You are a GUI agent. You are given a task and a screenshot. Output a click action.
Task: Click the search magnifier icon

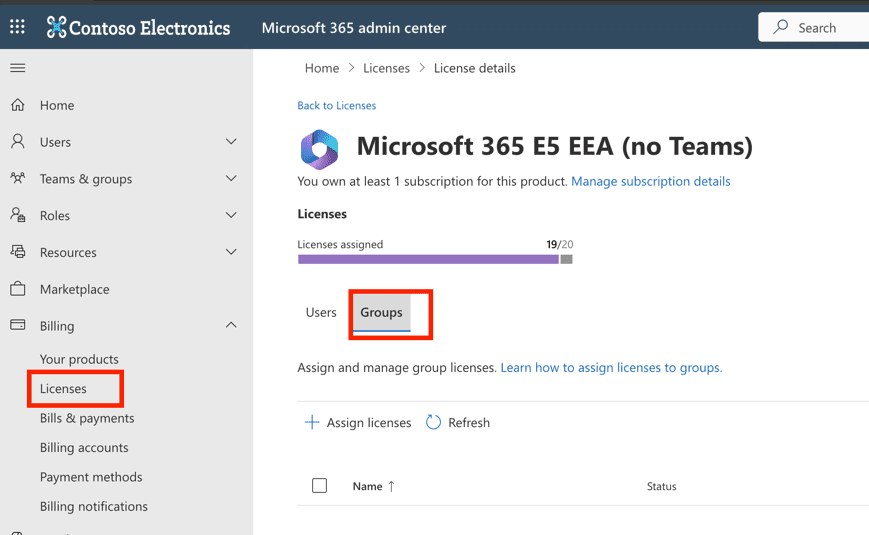click(x=781, y=27)
